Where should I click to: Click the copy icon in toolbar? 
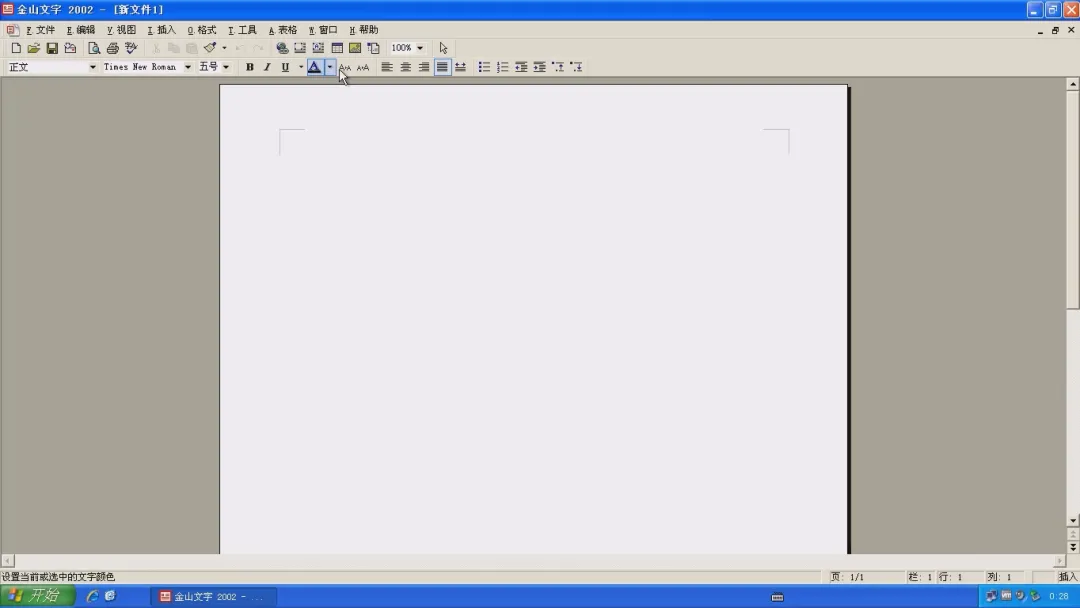point(174,48)
